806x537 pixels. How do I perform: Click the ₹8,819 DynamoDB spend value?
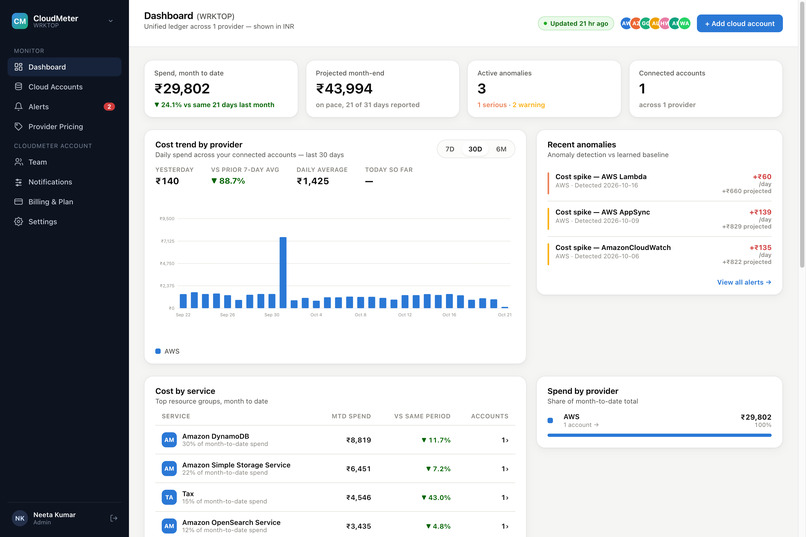pyautogui.click(x=358, y=440)
